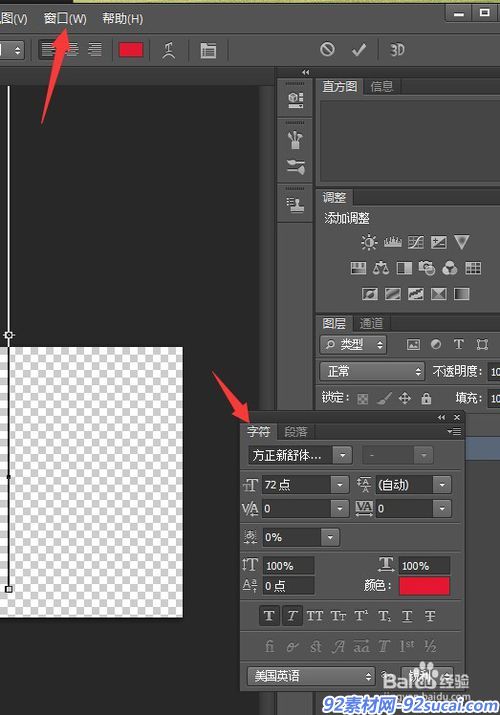The width and height of the screenshot is (500, 715).
Task: Add a black and white adjustment
Action: pos(404,268)
